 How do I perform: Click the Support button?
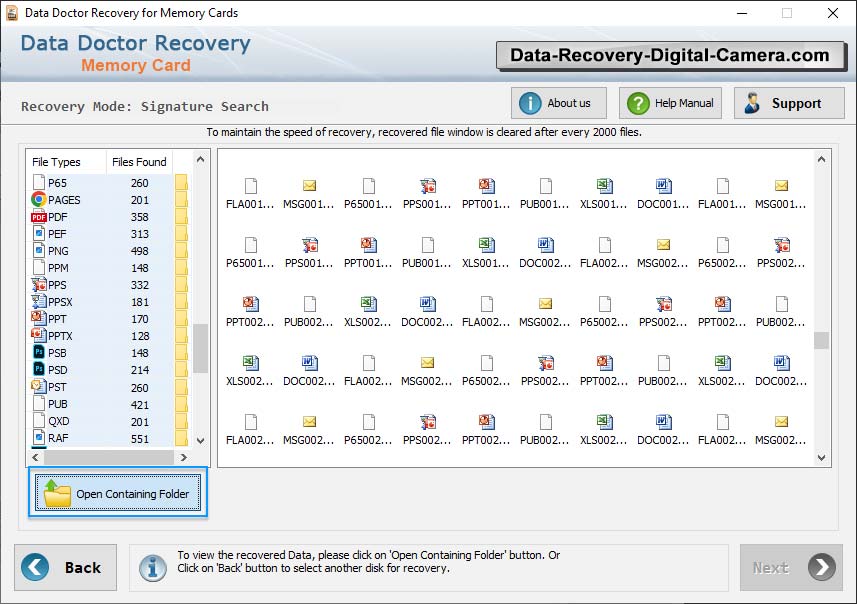pyautogui.click(x=789, y=103)
